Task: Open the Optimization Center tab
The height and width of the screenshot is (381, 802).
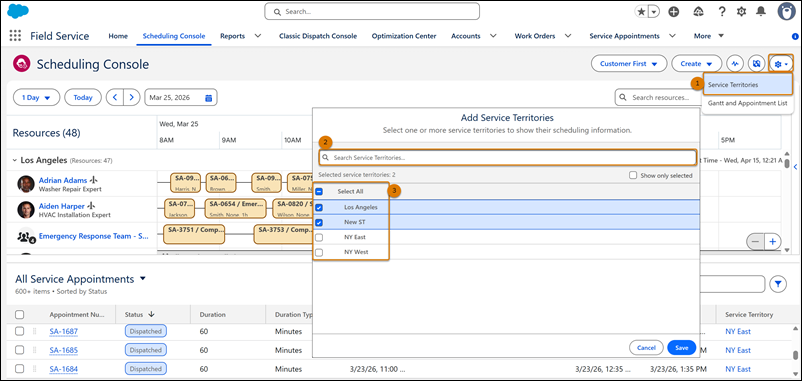Action: coord(404,36)
